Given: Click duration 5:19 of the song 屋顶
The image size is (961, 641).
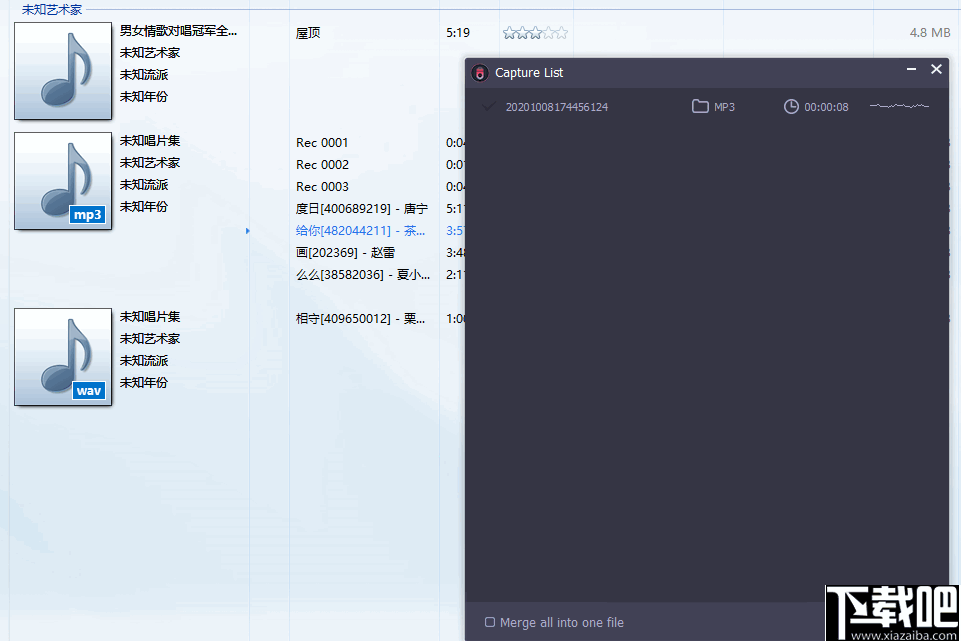Looking at the screenshot, I should pos(457,31).
